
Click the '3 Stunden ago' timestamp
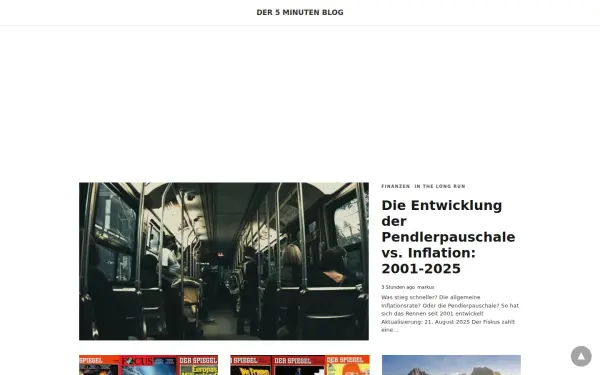pos(398,287)
